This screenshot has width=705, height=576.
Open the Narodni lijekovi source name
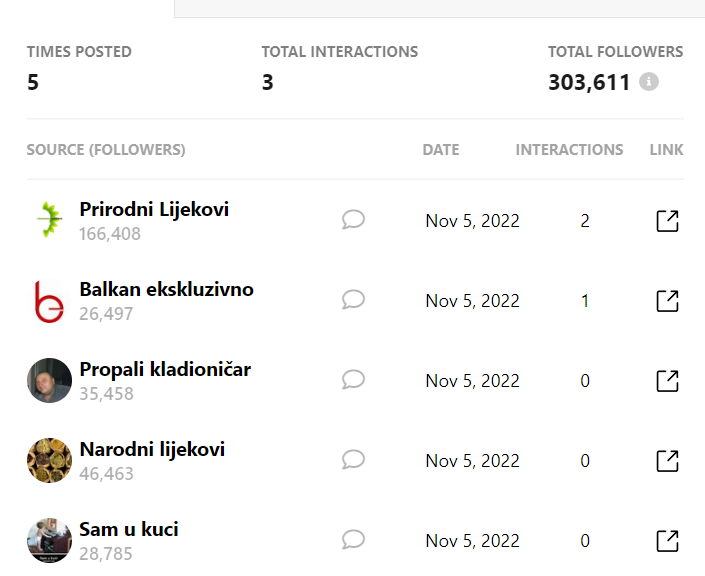point(152,450)
